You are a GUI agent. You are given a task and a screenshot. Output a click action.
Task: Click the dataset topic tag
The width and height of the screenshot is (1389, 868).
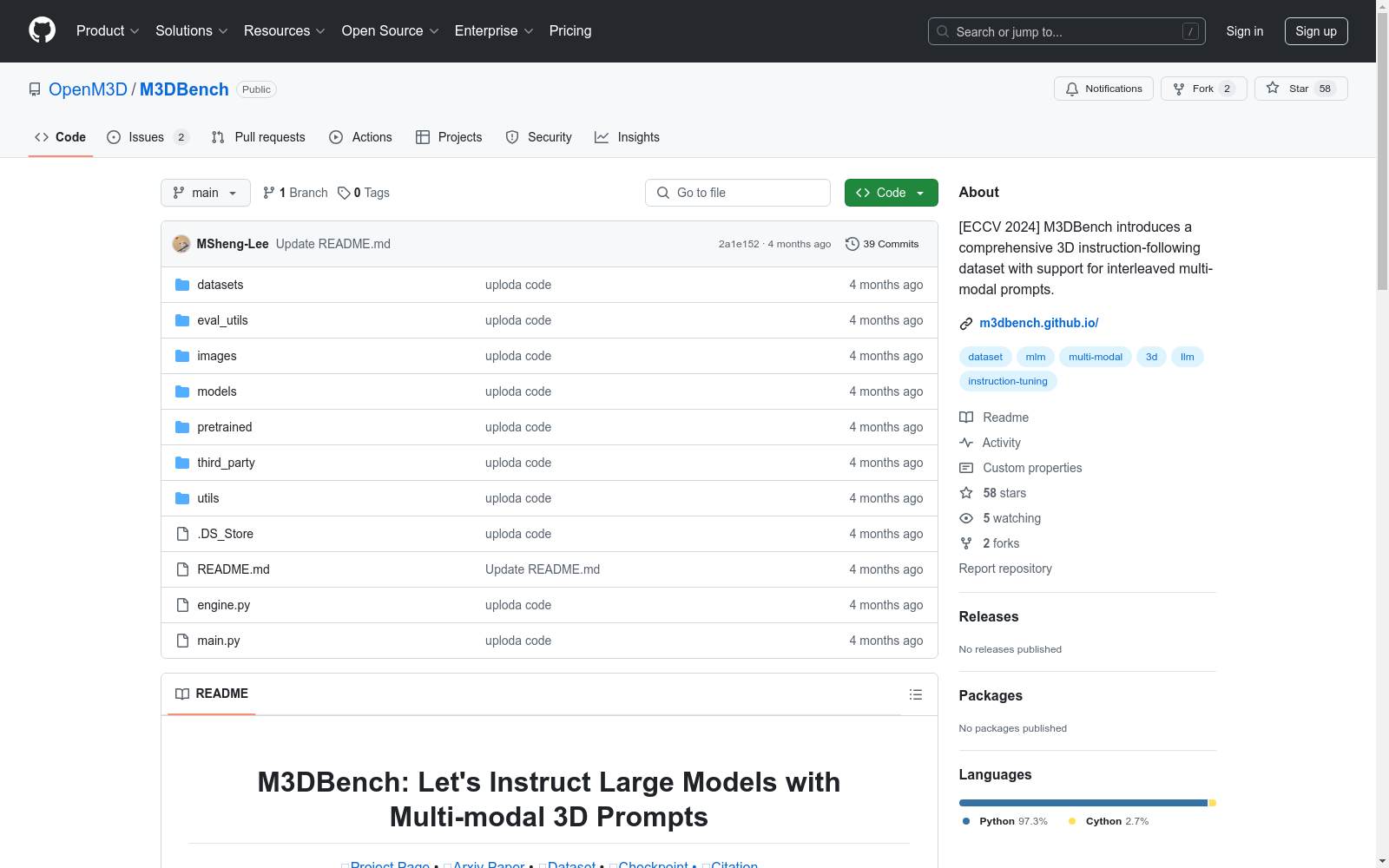pos(985,357)
